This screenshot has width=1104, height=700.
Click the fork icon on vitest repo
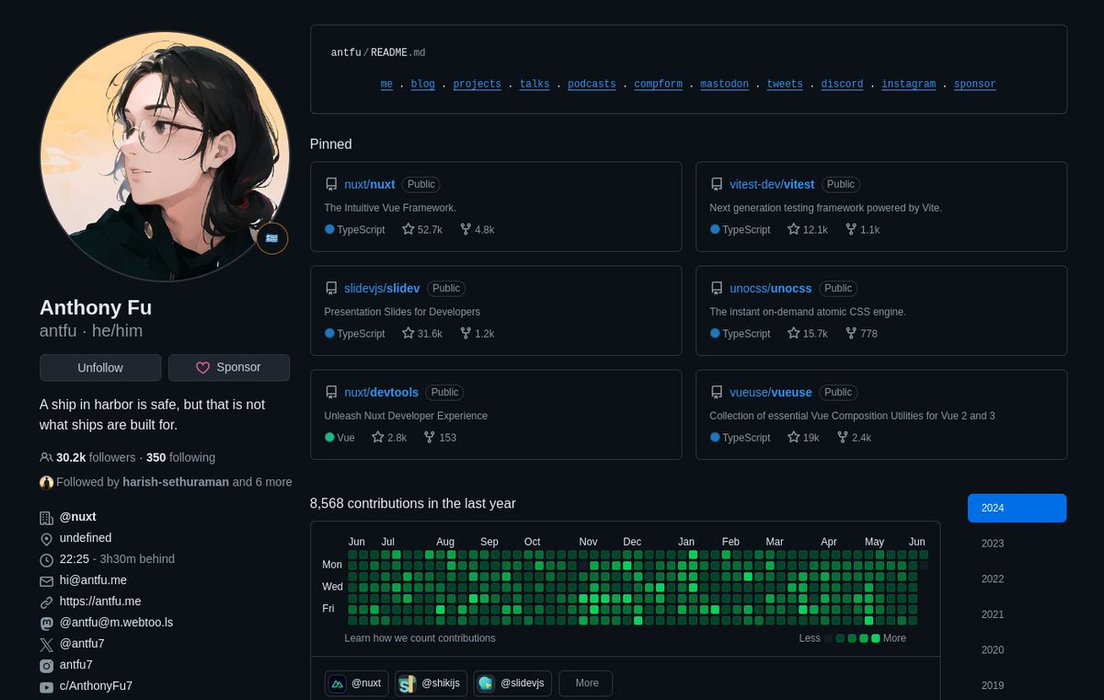click(851, 230)
